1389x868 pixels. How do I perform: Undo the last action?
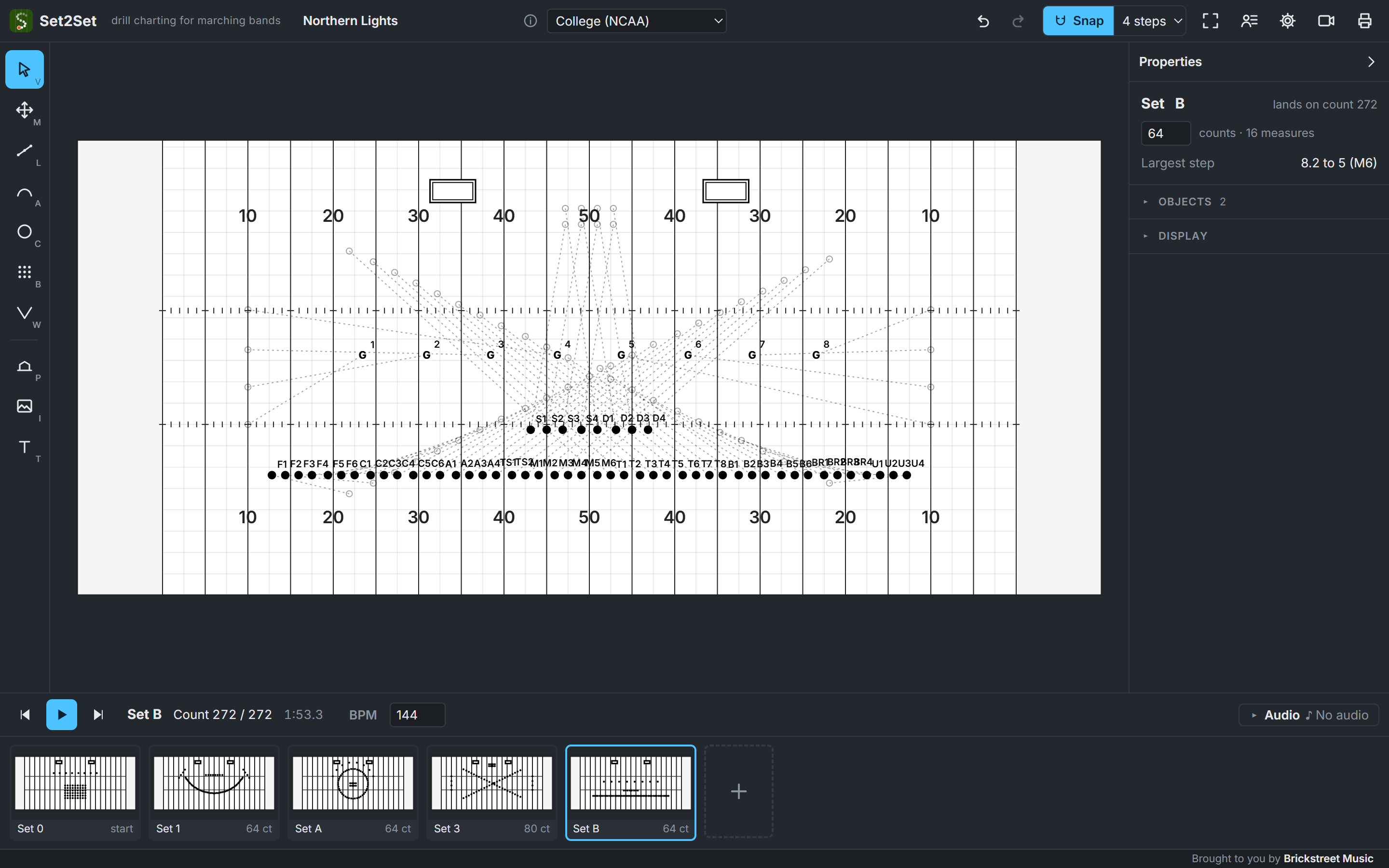pyautogui.click(x=983, y=21)
